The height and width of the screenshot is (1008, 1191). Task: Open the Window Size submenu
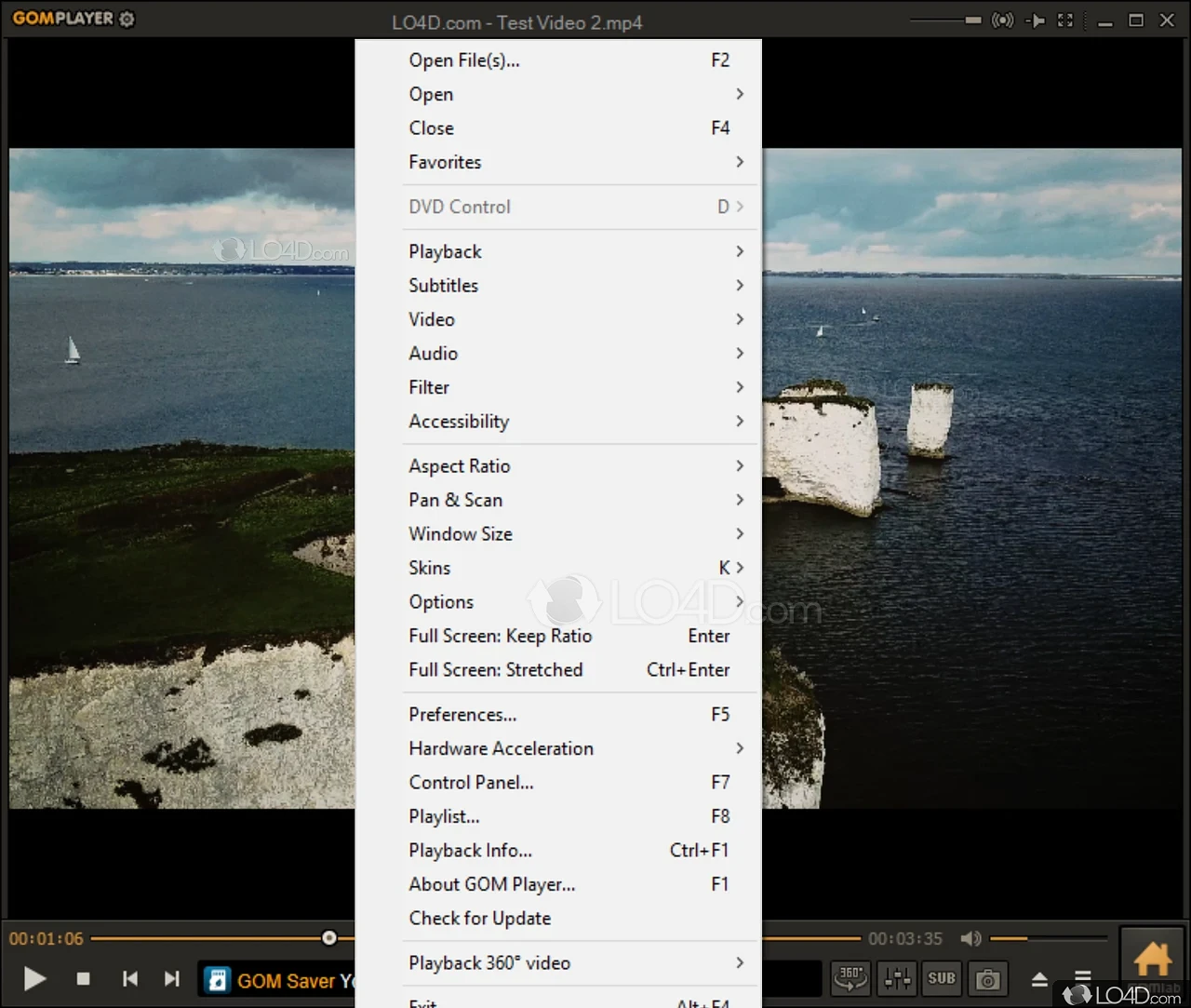click(x=558, y=533)
